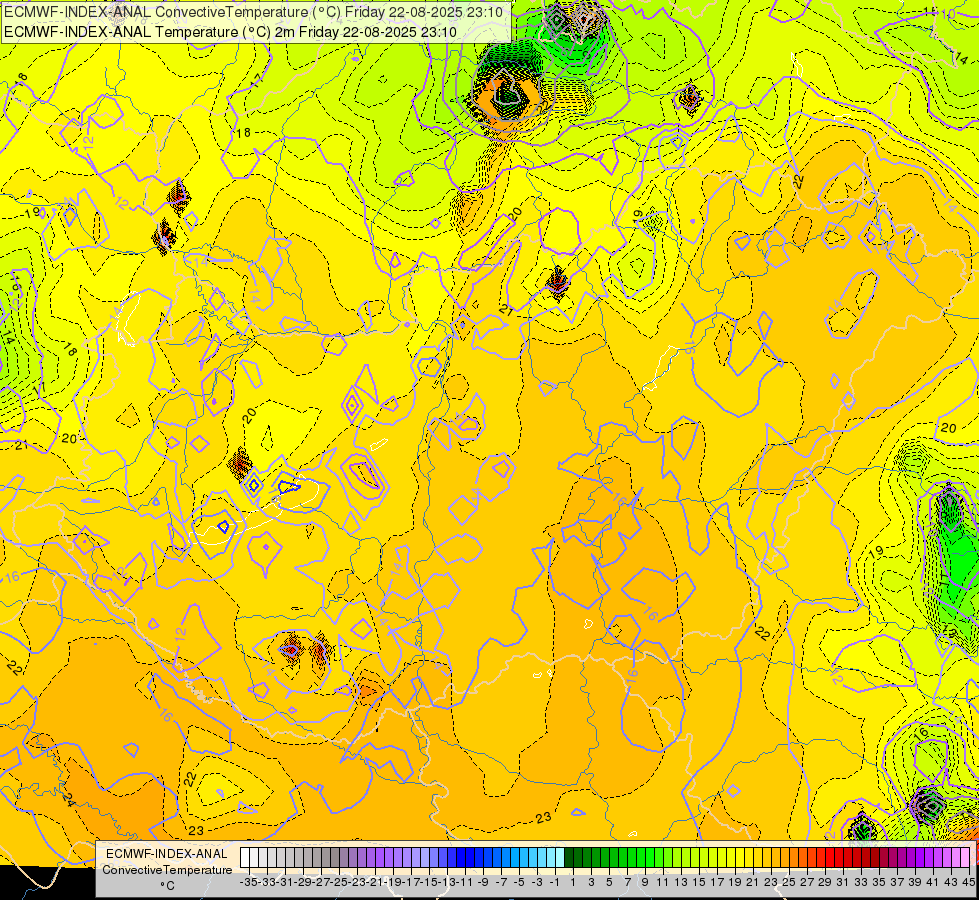Screen dimensions: 979x900
Task: Click the legend scale value -21
Action: pyautogui.click(x=375, y=883)
